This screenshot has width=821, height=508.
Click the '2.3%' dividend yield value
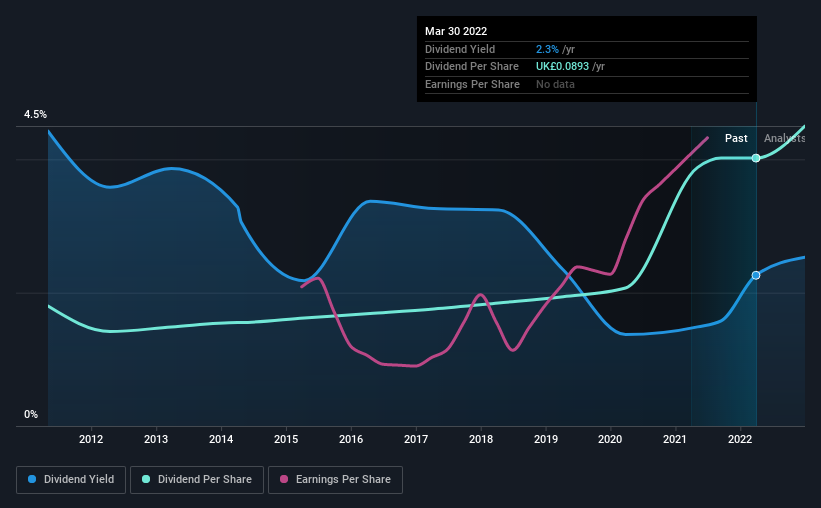pos(547,49)
